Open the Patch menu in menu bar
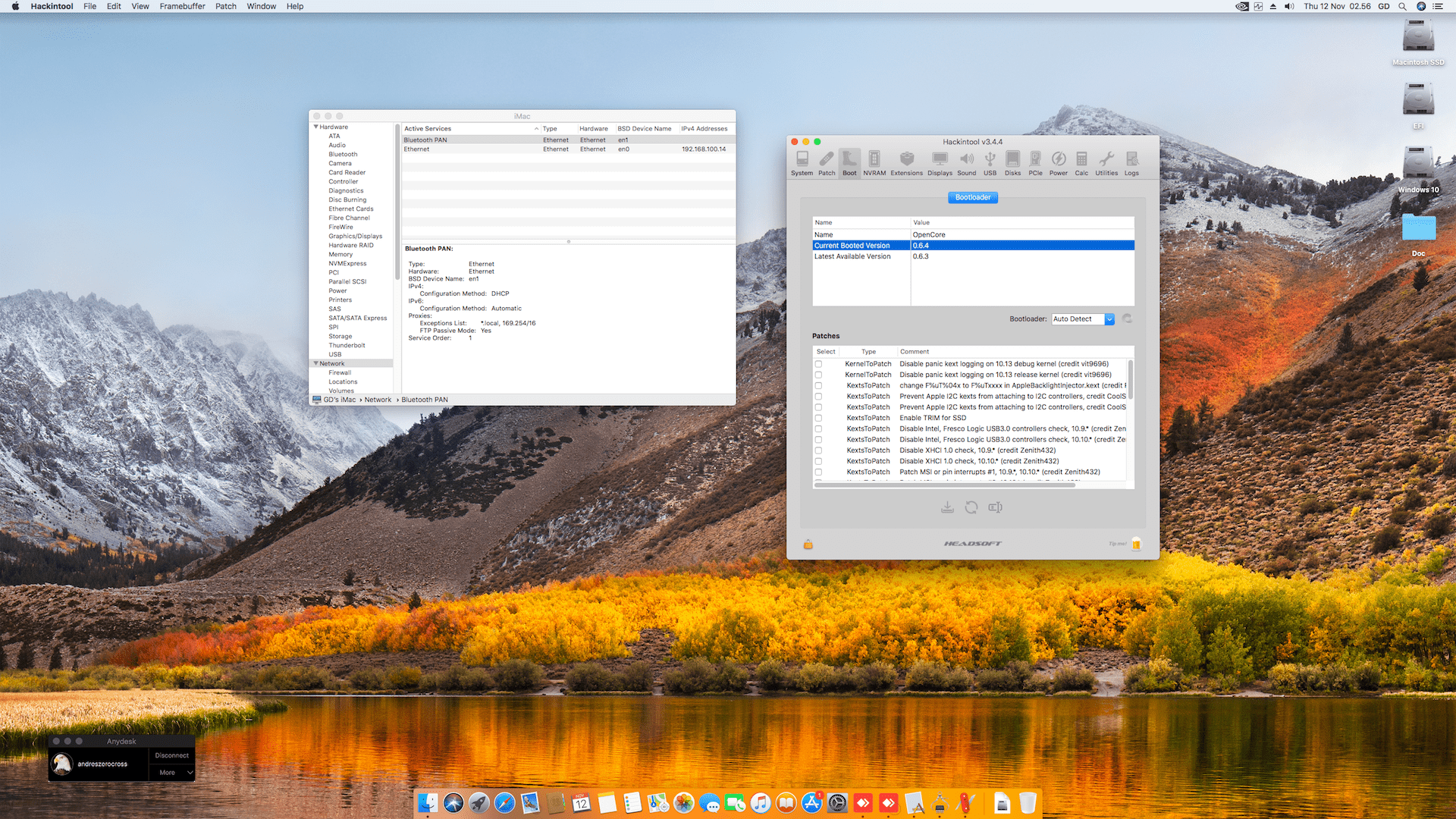1456x819 pixels. coord(225,6)
